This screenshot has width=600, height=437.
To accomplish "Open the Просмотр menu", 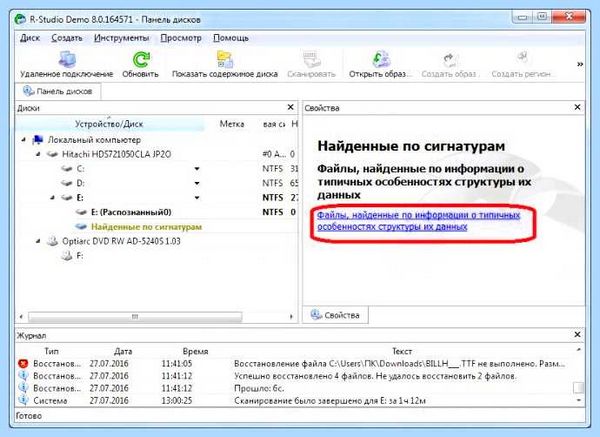I will [x=181, y=38].
